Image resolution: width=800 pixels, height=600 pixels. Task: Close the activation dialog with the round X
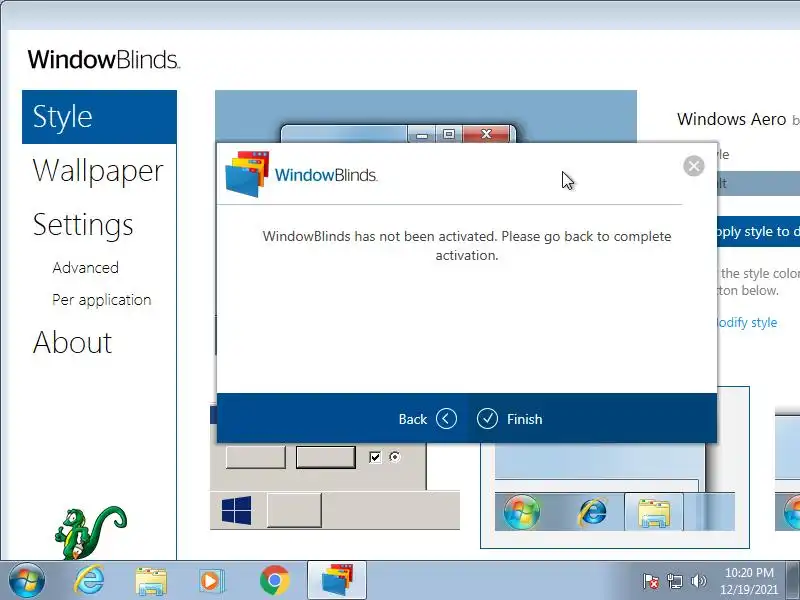point(694,166)
